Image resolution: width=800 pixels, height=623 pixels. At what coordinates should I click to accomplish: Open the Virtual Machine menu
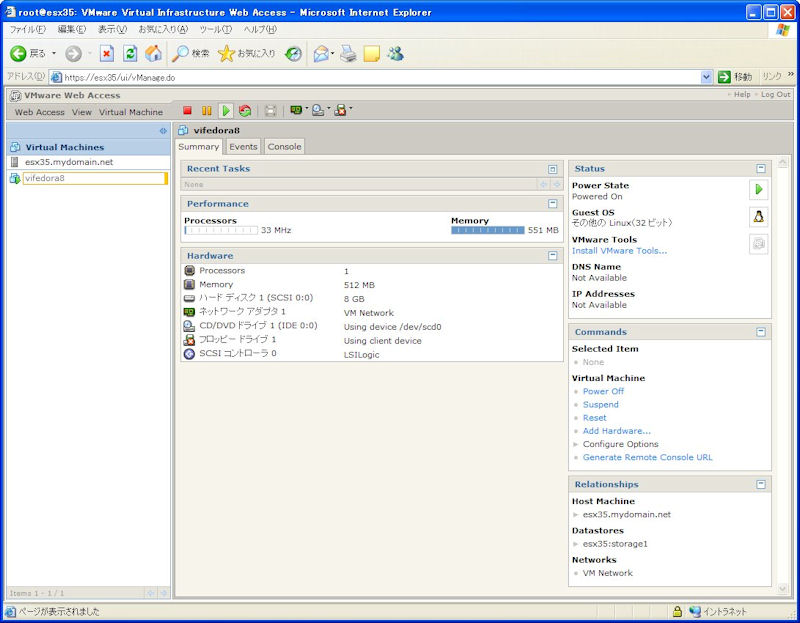[131, 112]
